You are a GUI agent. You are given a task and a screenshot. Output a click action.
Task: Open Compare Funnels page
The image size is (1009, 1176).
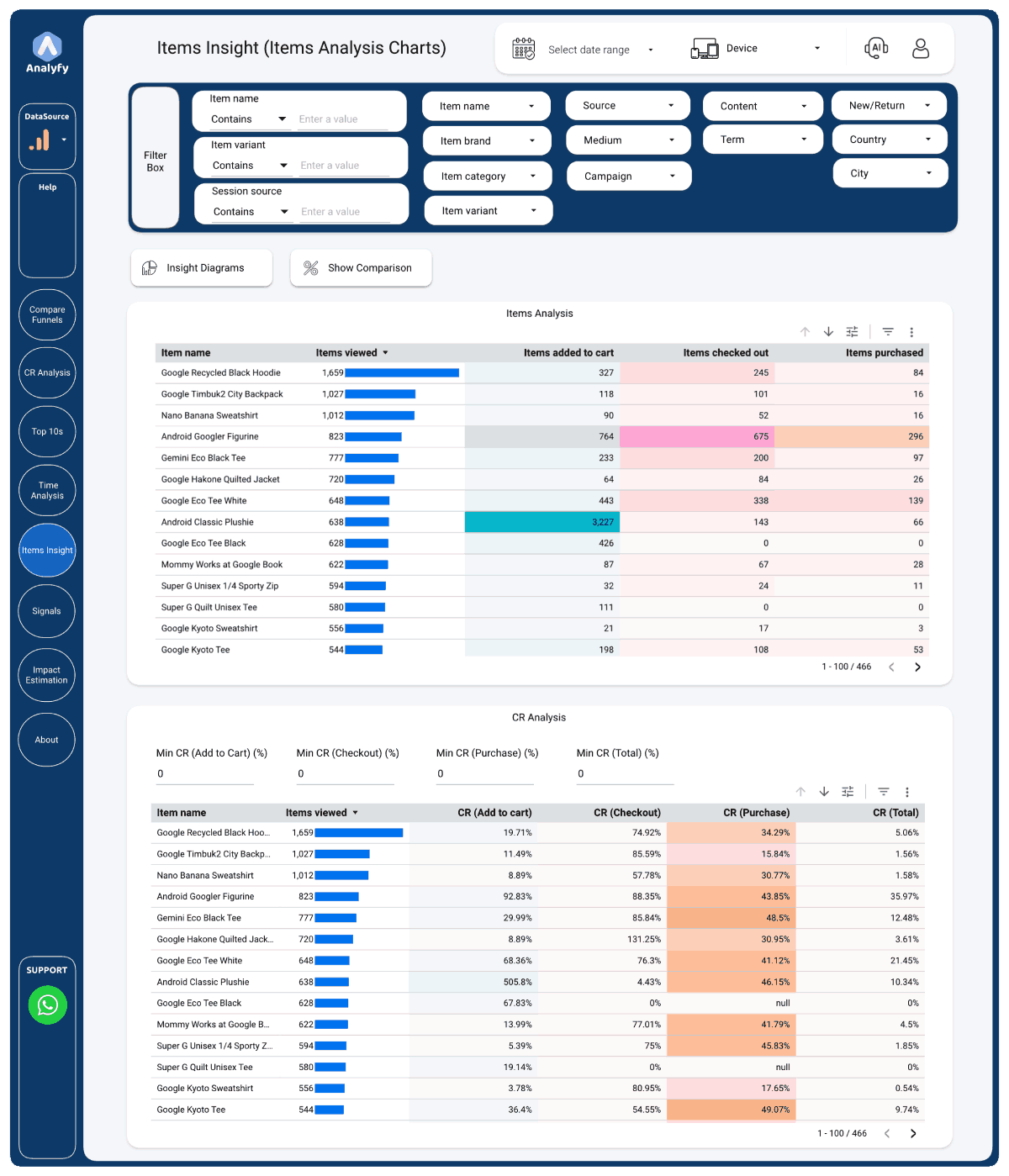pyautogui.click(x=47, y=314)
